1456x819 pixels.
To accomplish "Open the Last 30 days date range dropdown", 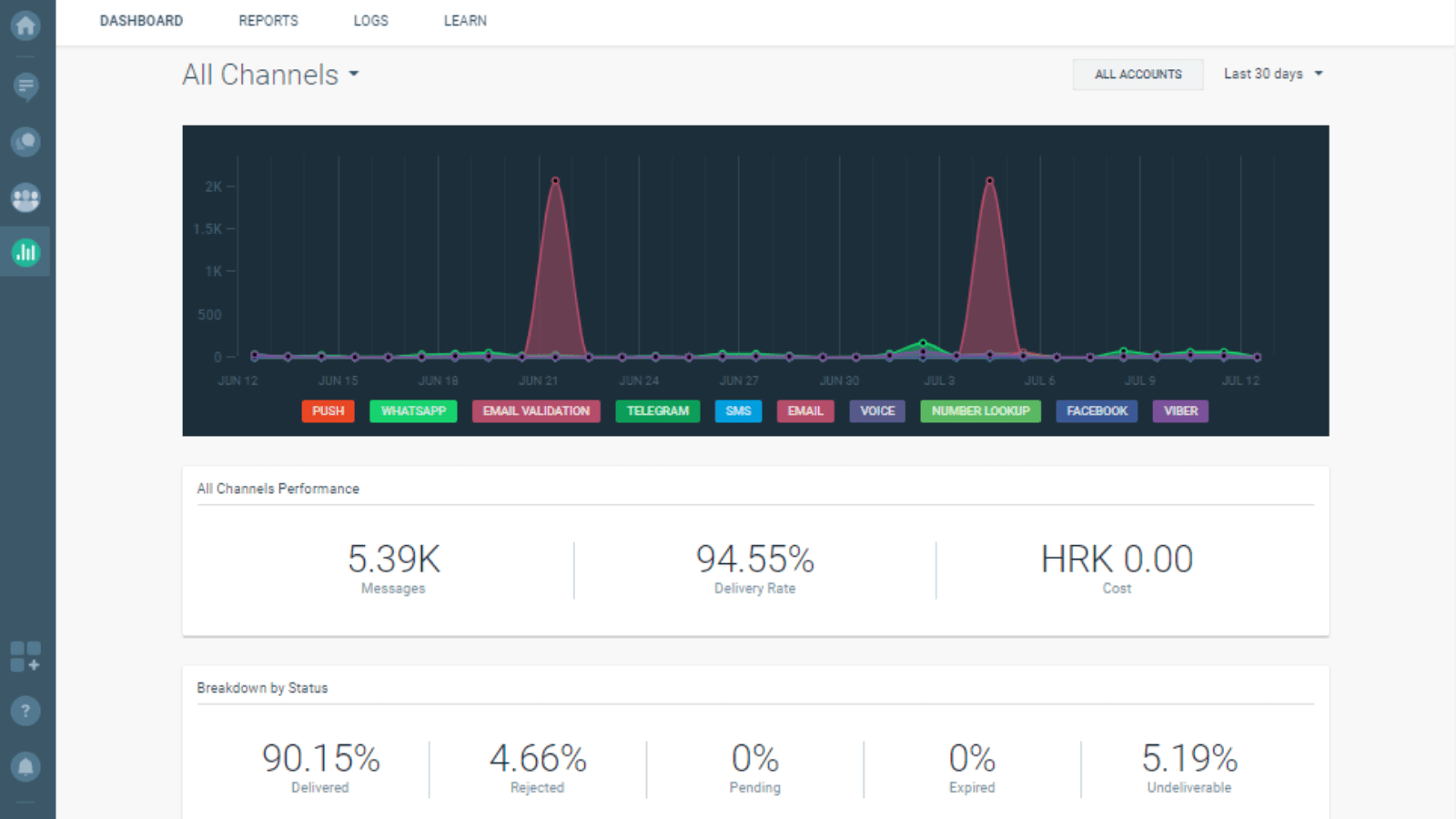I will pyautogui.click(x=1273, y=74).
